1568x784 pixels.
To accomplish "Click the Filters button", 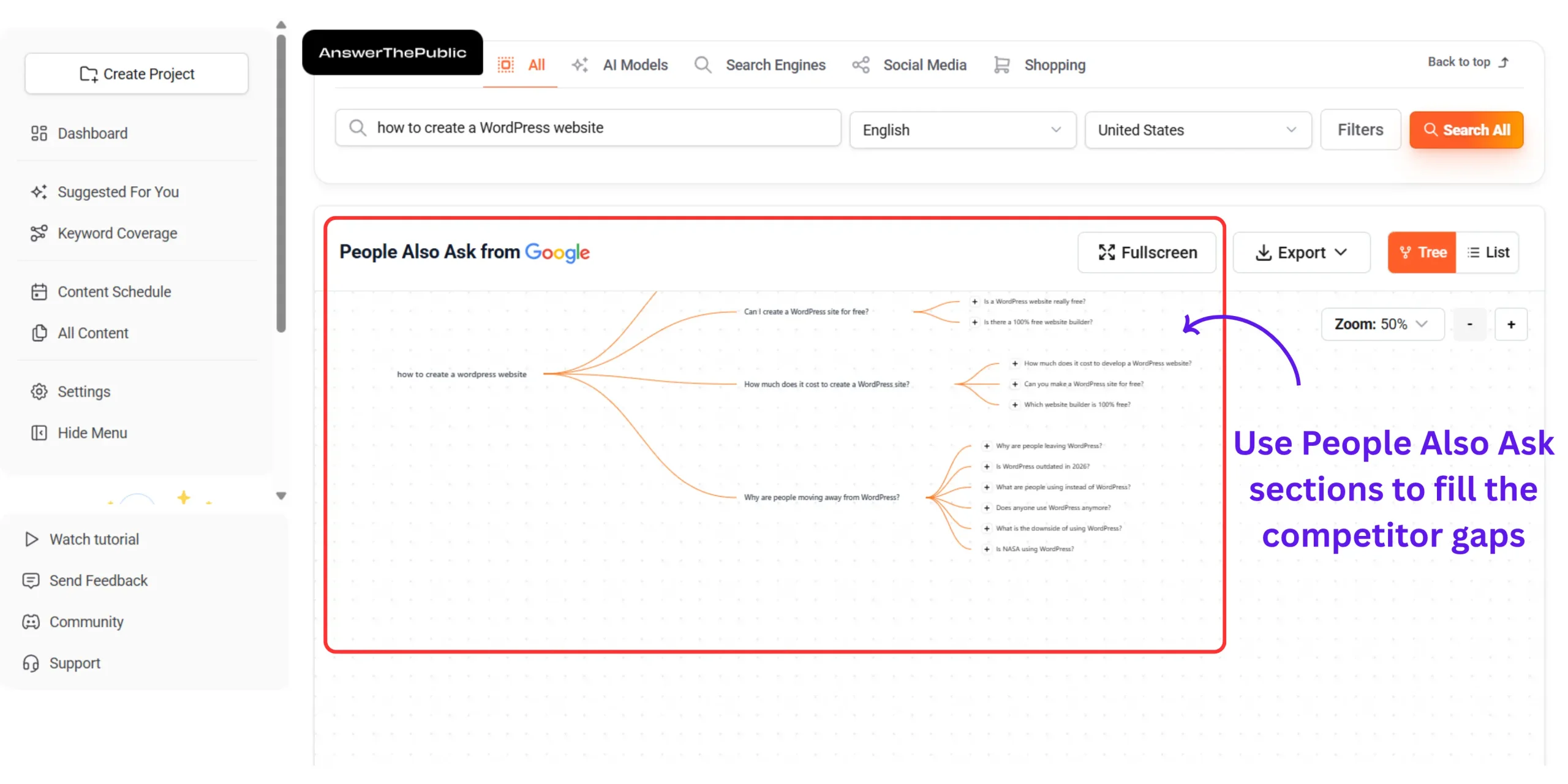I will tap(1360, 130).
